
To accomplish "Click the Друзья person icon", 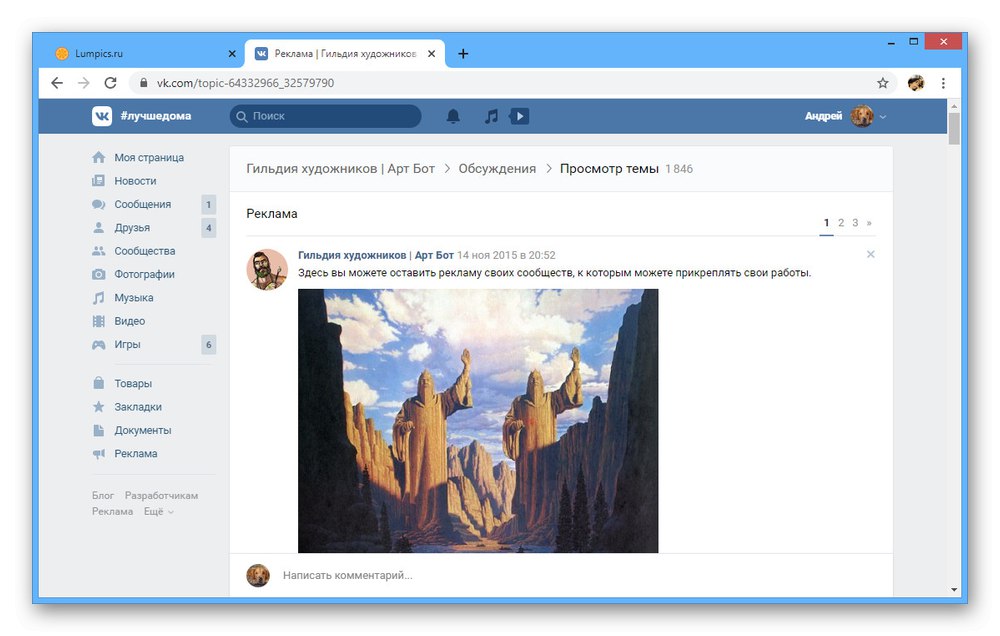I will [98, 228].
